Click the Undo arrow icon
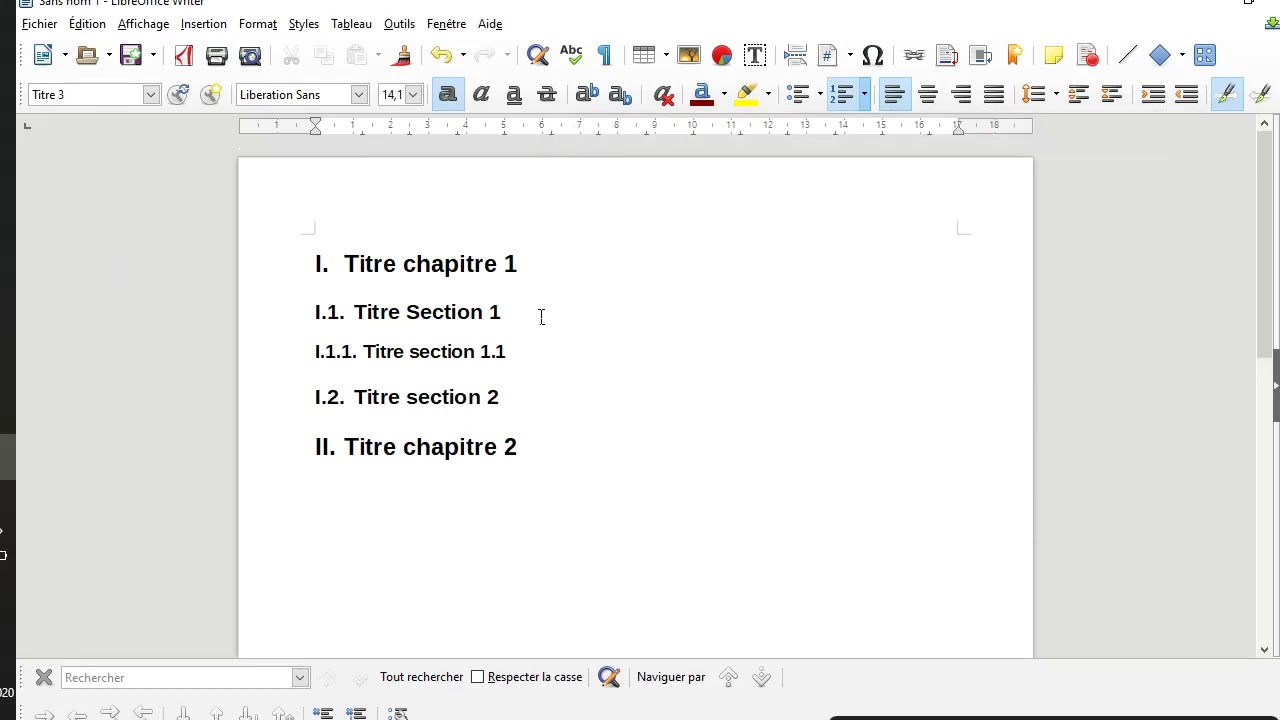Viewport: 1280px width, 720px height. pos(441,56)
